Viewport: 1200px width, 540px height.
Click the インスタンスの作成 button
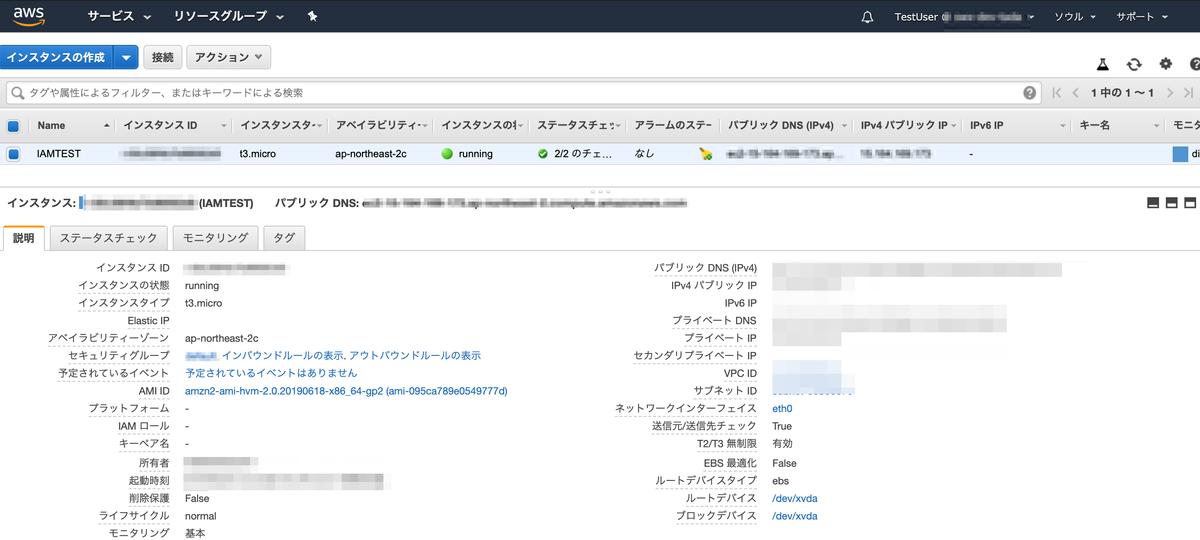pos(56,58)
